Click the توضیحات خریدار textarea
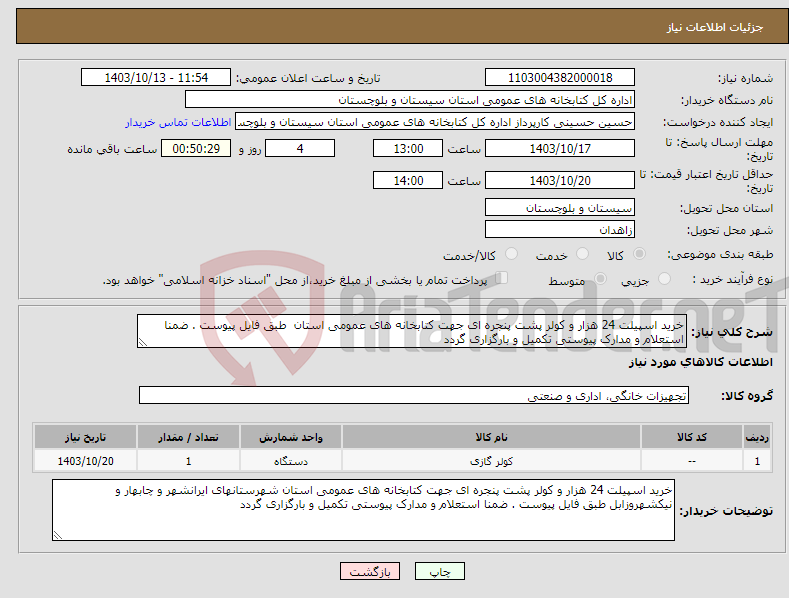Screen dimensions: 789x598 (x=363, y=510)
